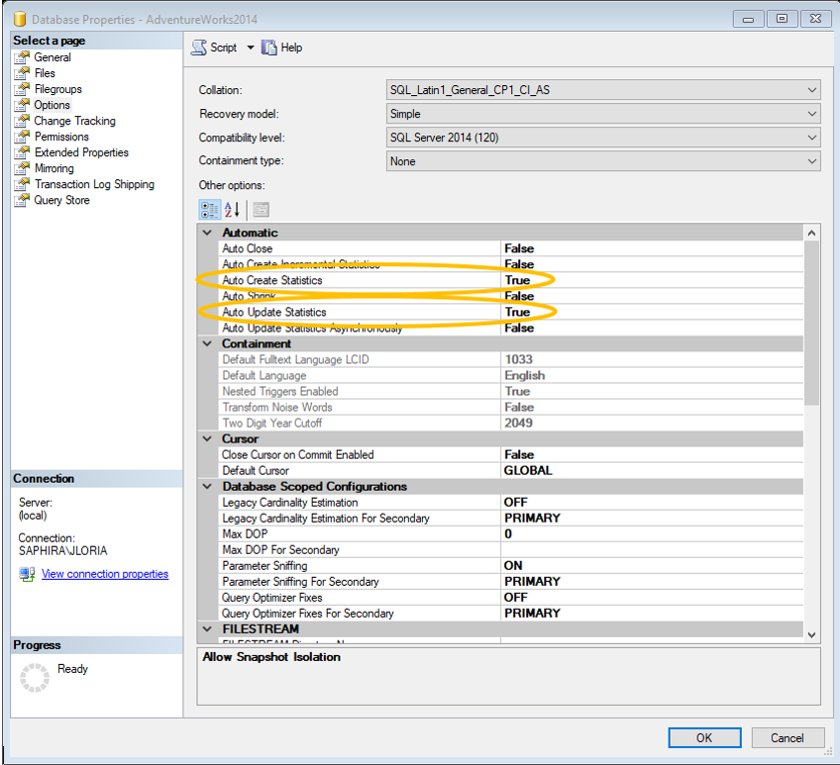840x765 pixels.
Task: Select the Max DOP row
Action: click(x=511, y=534)
